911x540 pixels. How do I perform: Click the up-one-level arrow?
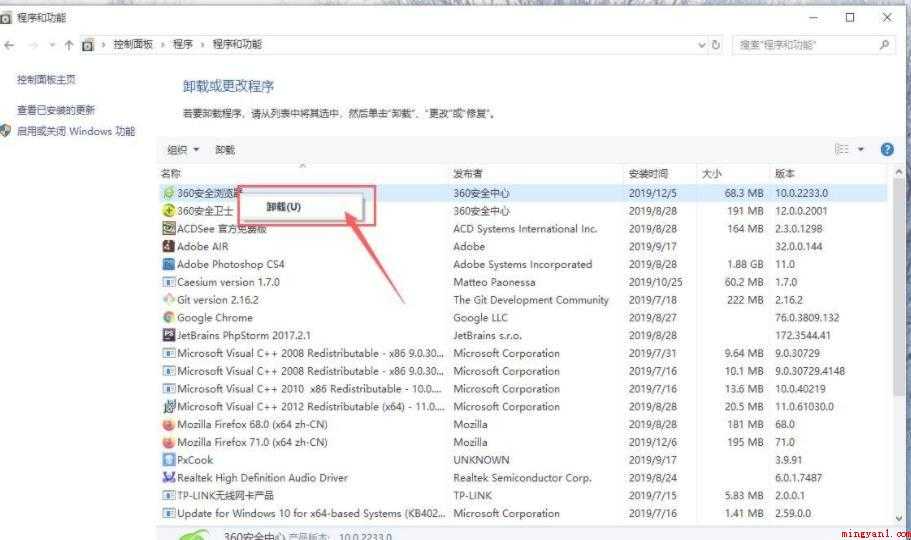pyautogui.click(x=69, y=45)
